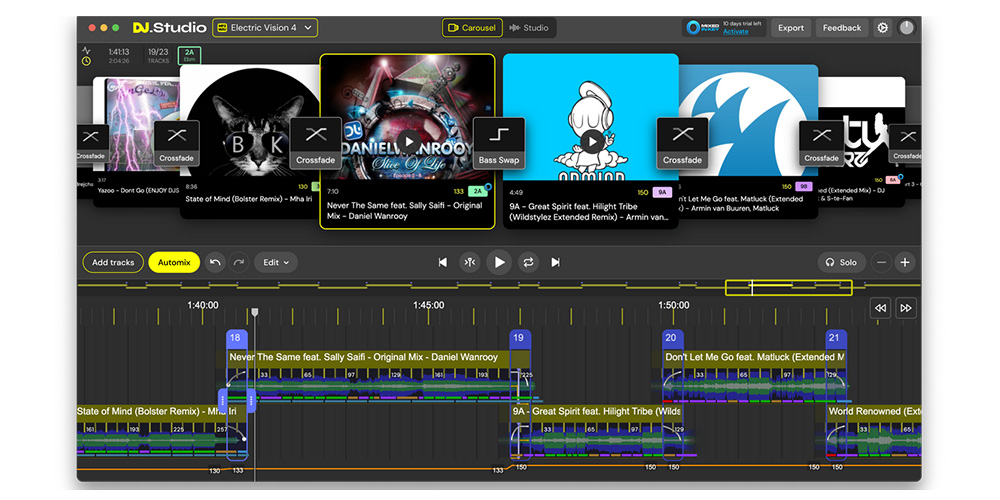Screen dimensions: 1000x500
Task: Skip to the next track
Action: pyautogui.click(x=556, y=262)
